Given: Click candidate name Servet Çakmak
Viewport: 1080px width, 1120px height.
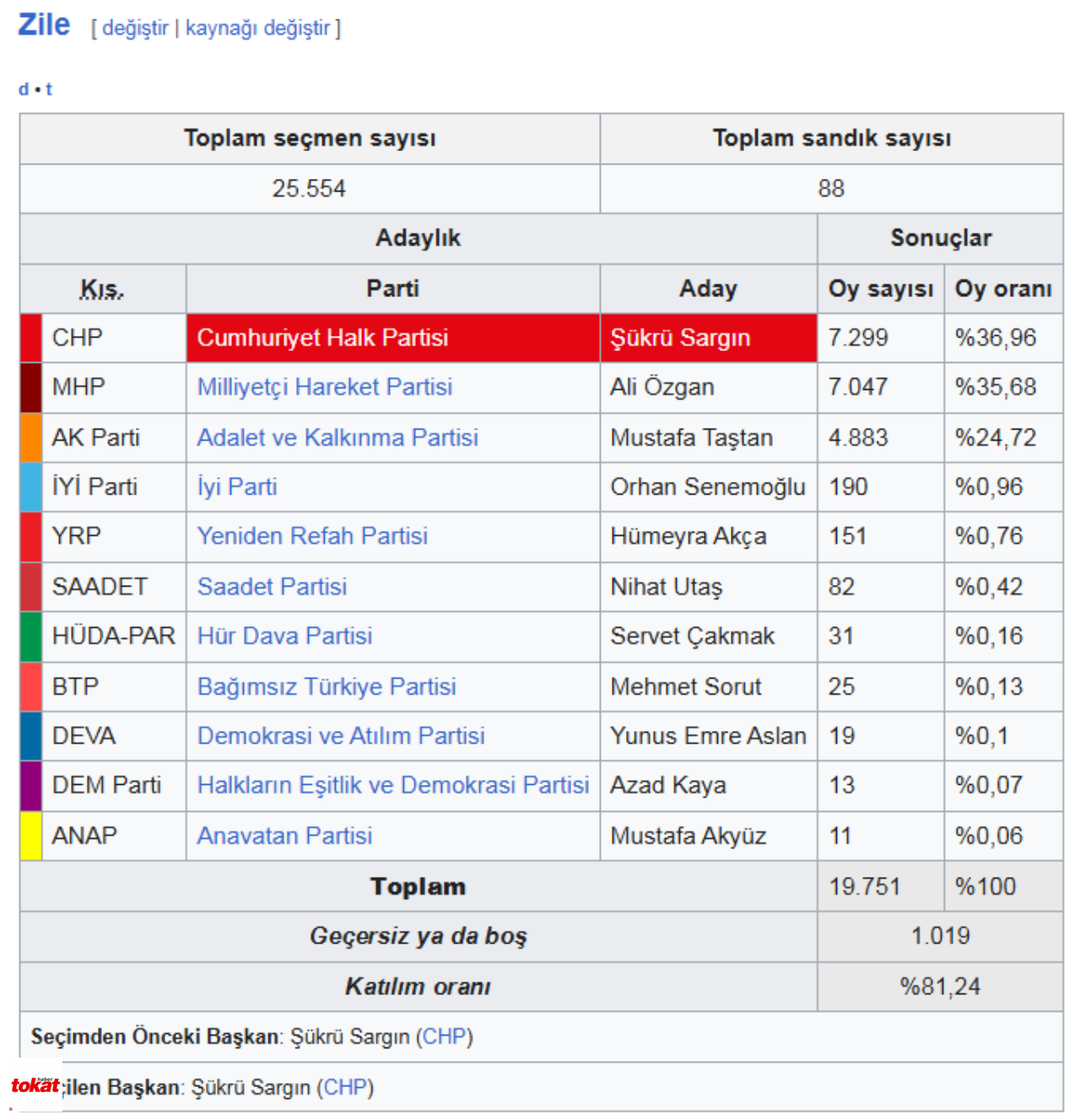Looking at the screenshot, I should [x=693, y=636].
